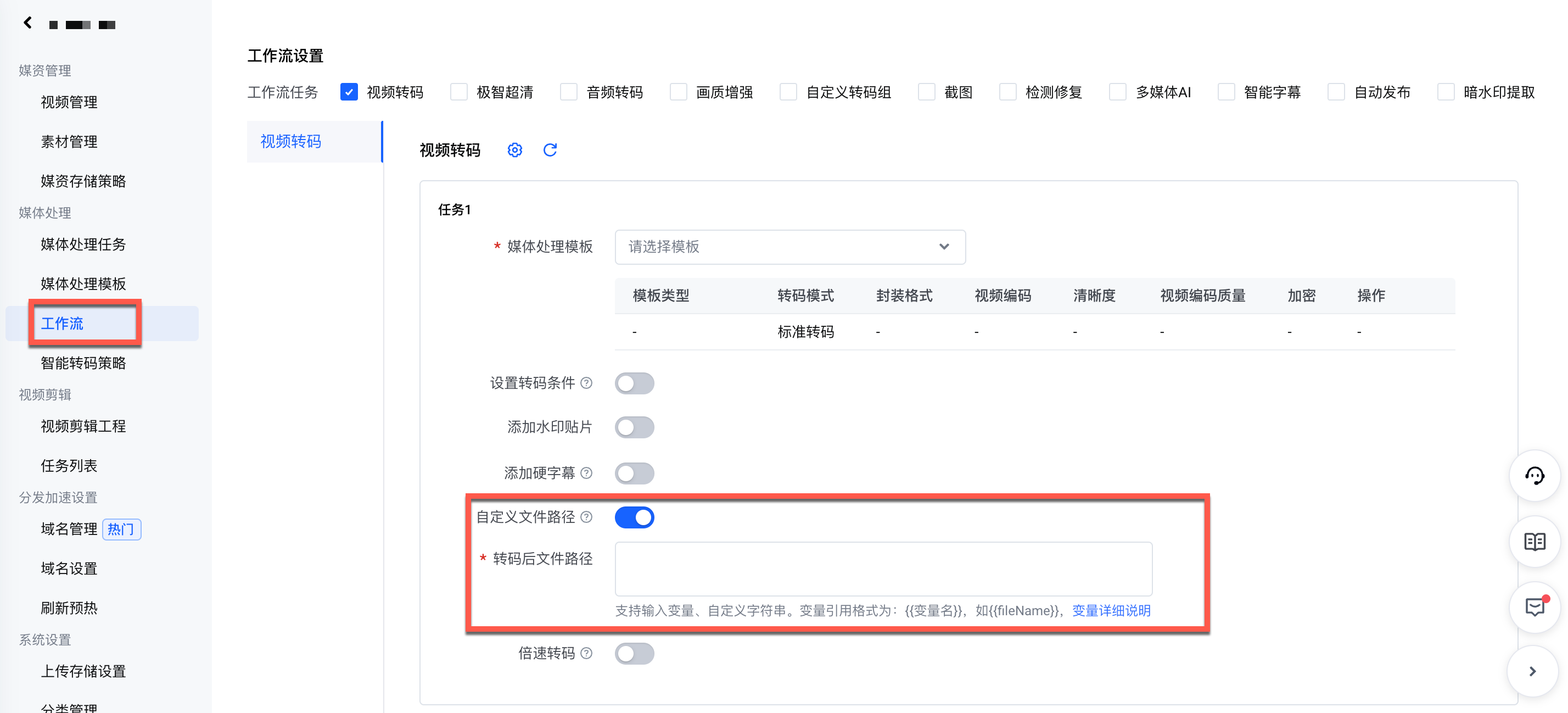This screenshot has height=713, width=1568.
Task: Check the 自动发布 checkbox
Action: 1336,92
